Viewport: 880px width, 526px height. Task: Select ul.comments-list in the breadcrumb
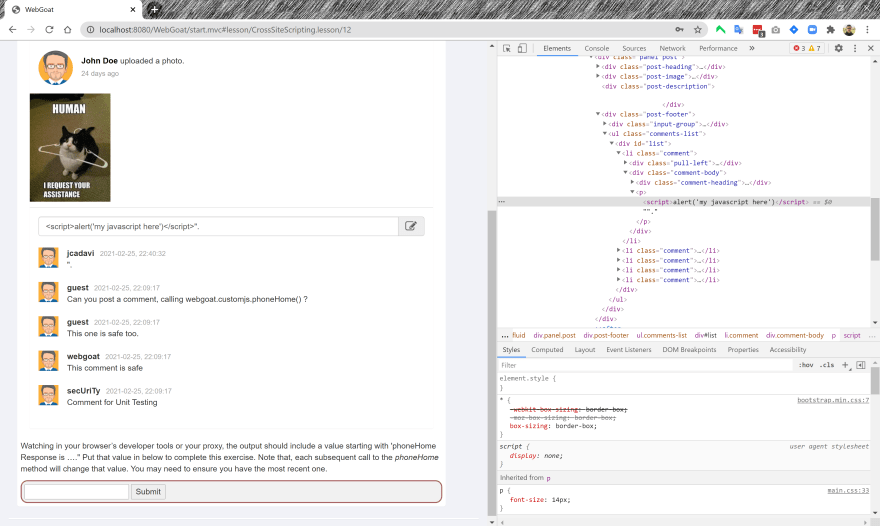(x=661, y=335)
